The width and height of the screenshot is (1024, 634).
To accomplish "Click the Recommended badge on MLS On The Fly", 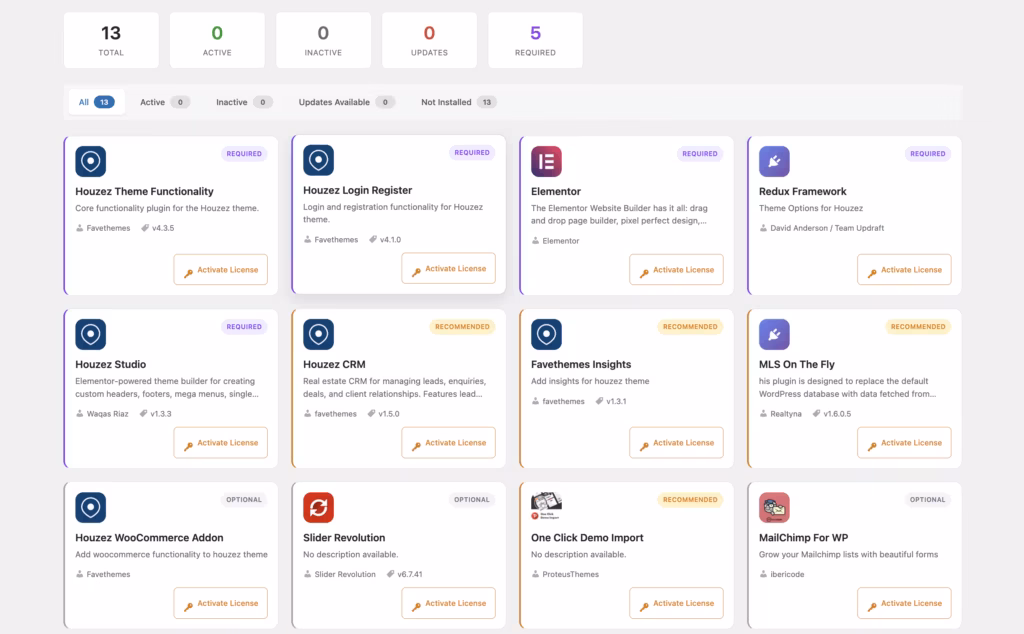I will click(x=918, y=326).
